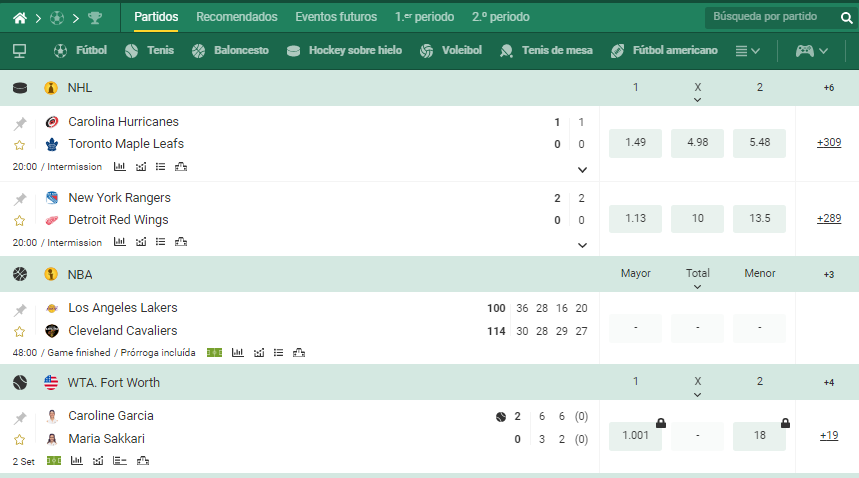Filter by Fútbol sport
This screenshot has width=859, height=478.
click(80, 50)
